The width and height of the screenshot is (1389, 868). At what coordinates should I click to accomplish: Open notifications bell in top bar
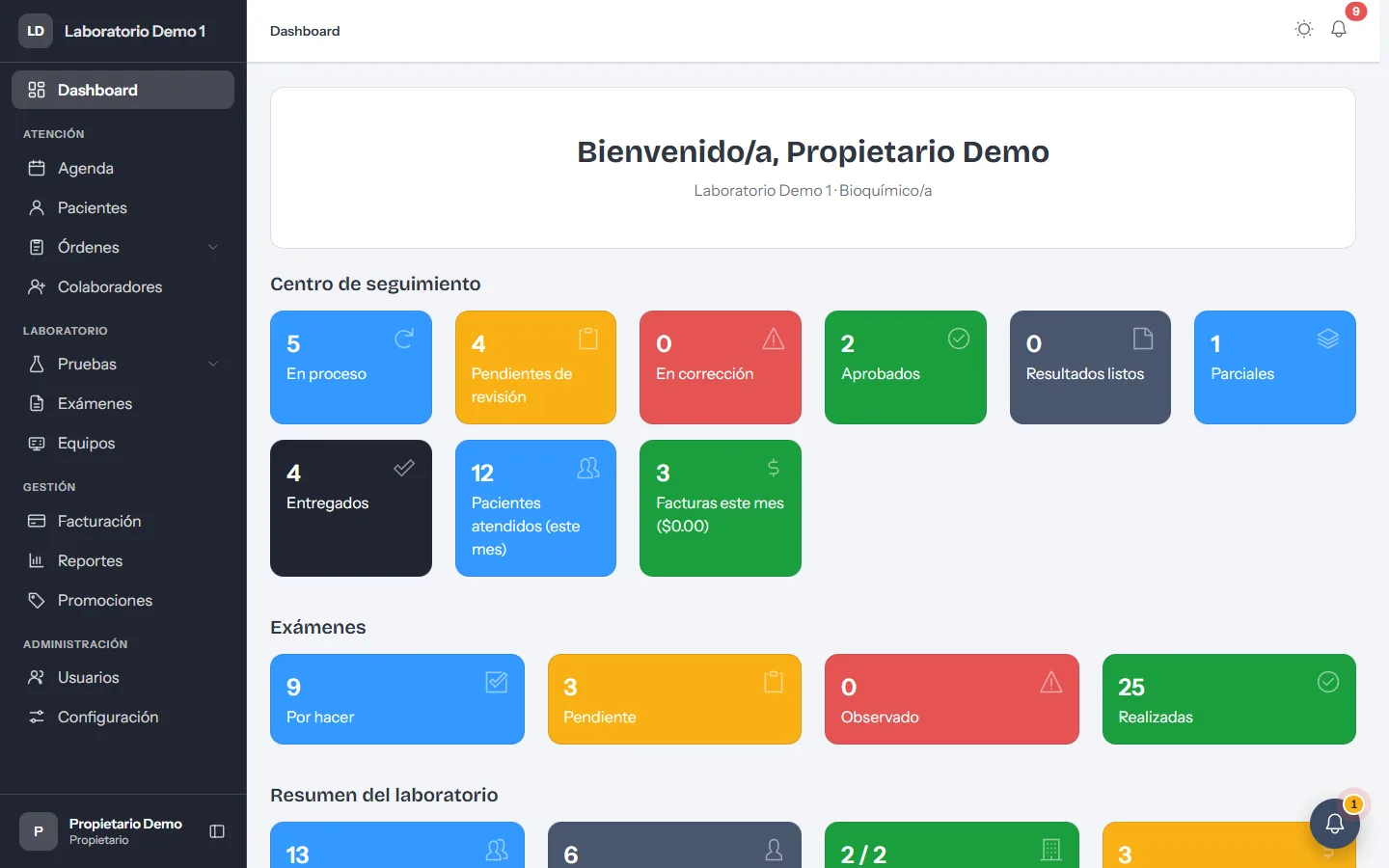tap(1339, 29)
